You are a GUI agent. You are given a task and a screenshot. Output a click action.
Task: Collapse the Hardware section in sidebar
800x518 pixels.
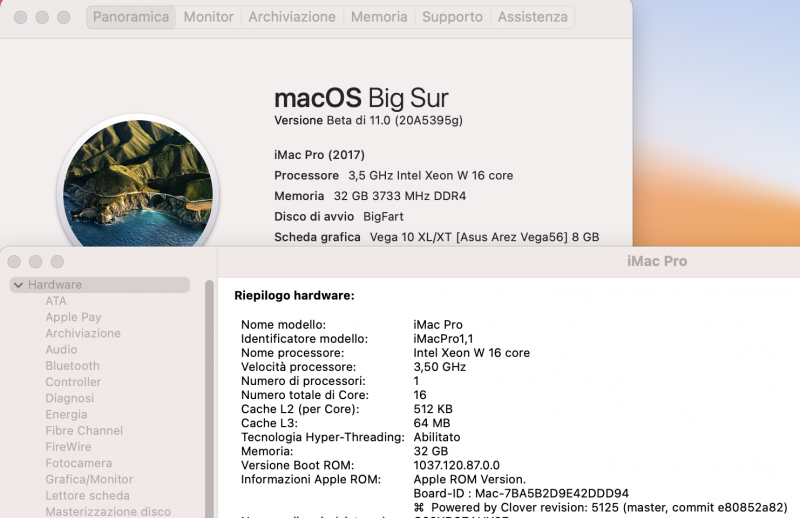tap(18, 285)
